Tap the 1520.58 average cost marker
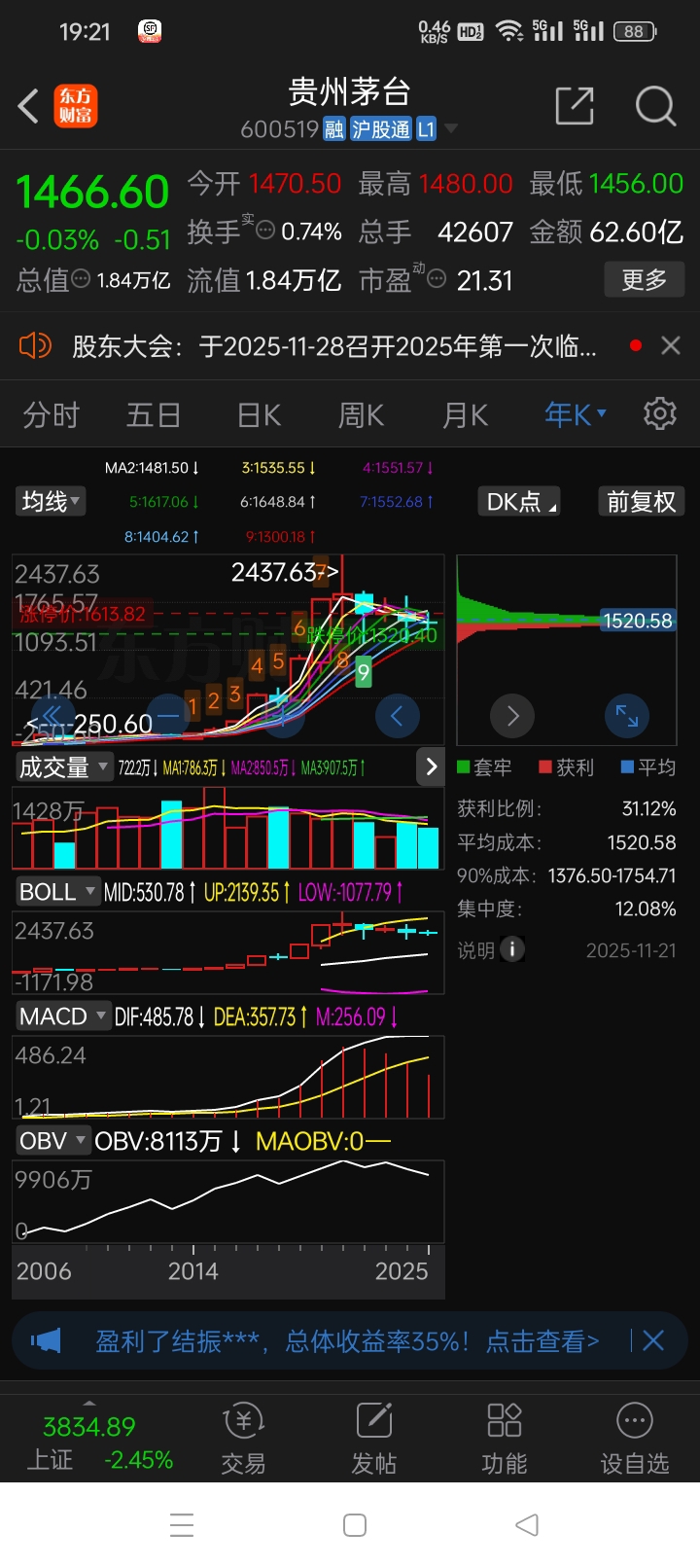Image resolution: width=700 pixels, height=1568 pixels. (638, 621)
